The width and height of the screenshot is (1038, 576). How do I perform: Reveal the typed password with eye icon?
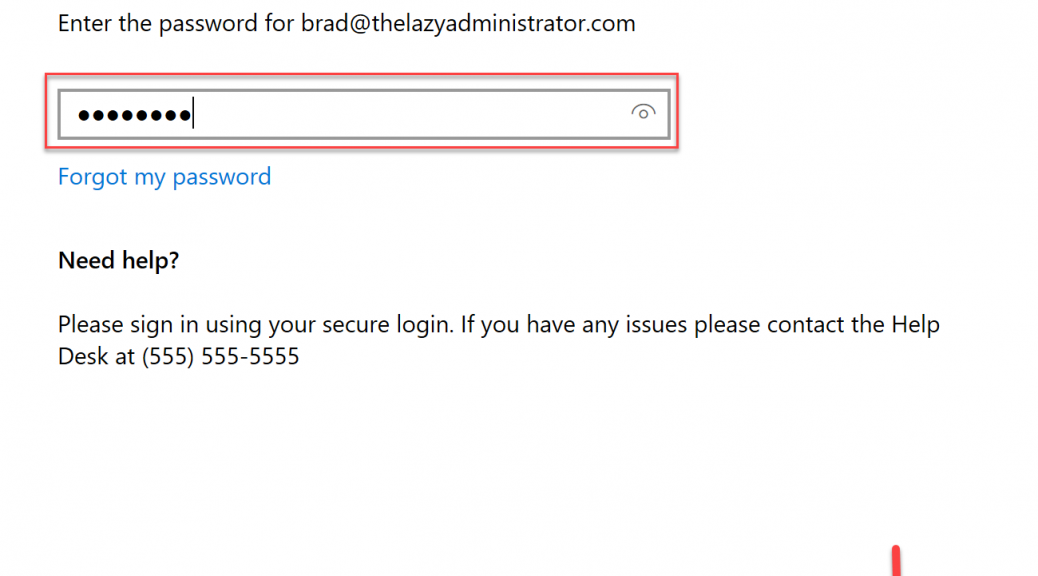pyautogui.click(x=643, y=113)
